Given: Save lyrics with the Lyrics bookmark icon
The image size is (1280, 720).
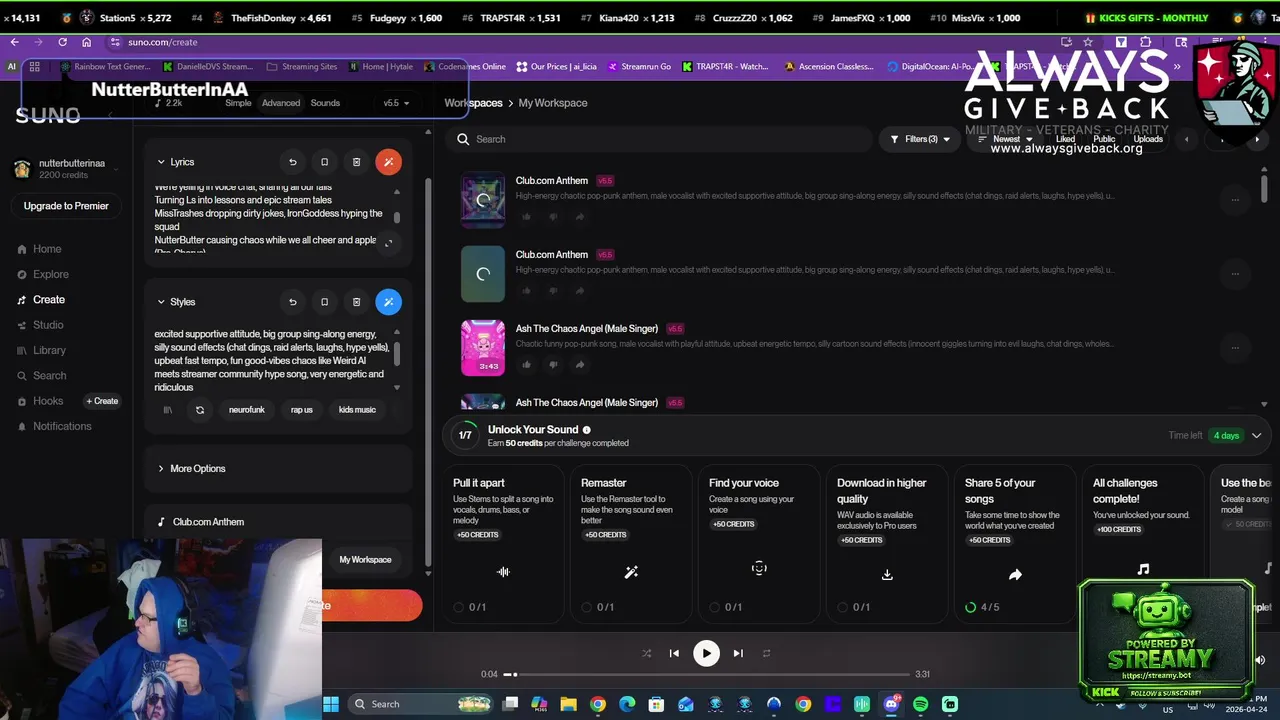Looking at the screenshot, I should 324,162.
